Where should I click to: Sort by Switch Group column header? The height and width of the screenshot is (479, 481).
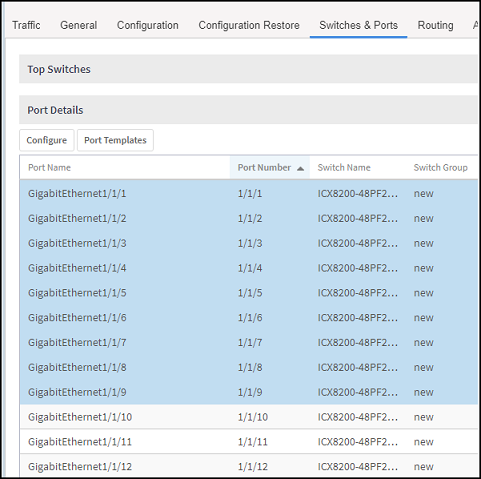[x=441, y=167]
